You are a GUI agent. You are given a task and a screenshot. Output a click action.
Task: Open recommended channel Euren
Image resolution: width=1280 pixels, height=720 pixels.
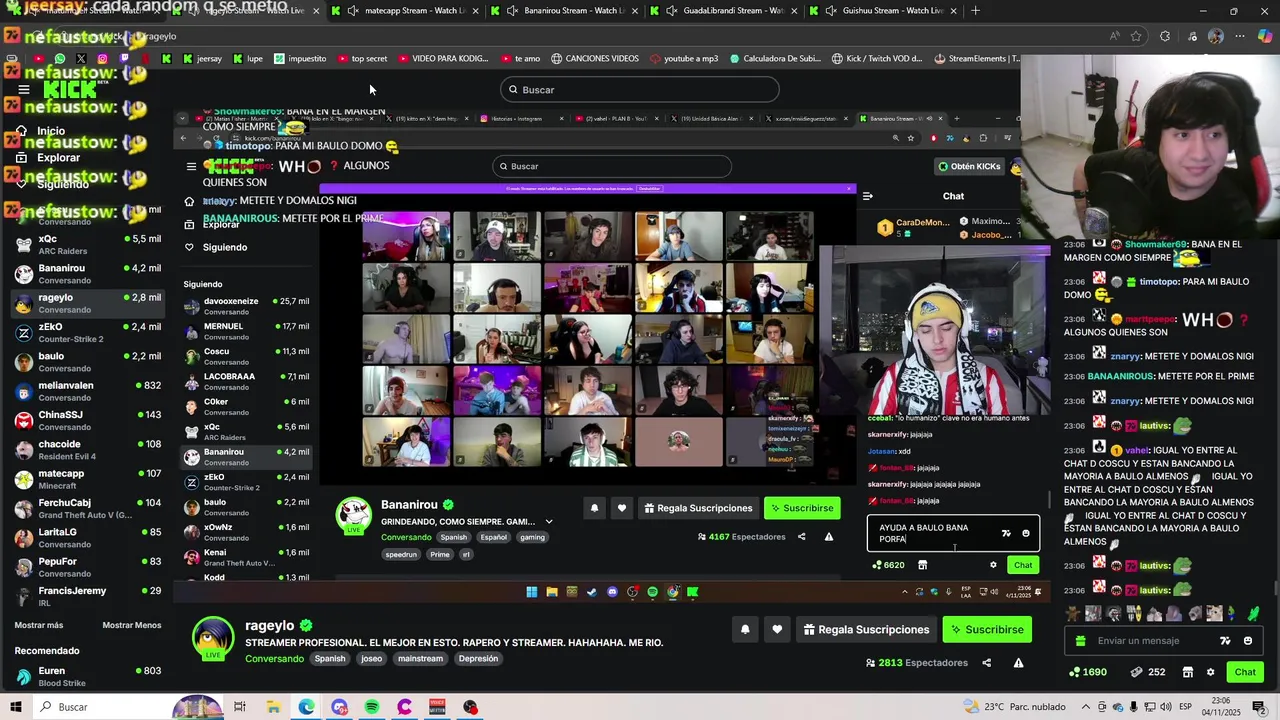click(88, 676)
